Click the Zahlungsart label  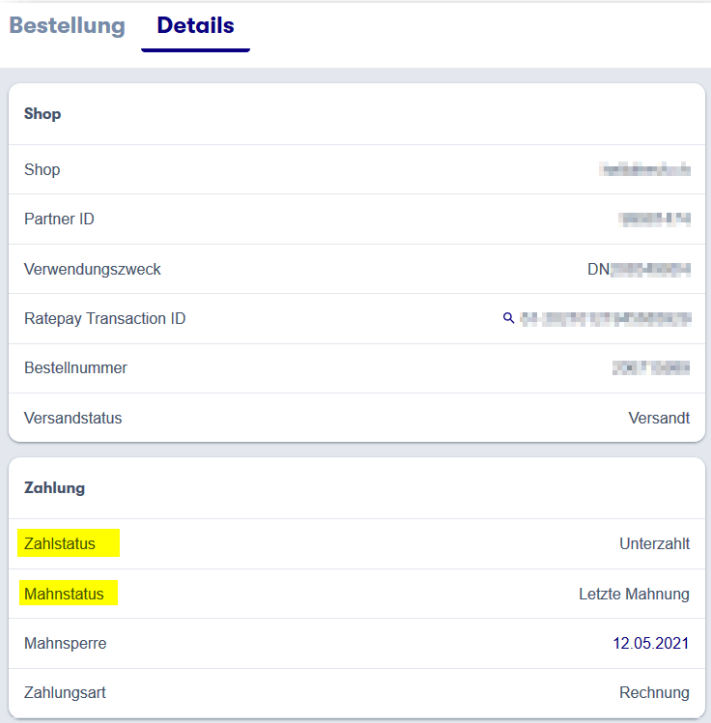[x=66, y=692]
